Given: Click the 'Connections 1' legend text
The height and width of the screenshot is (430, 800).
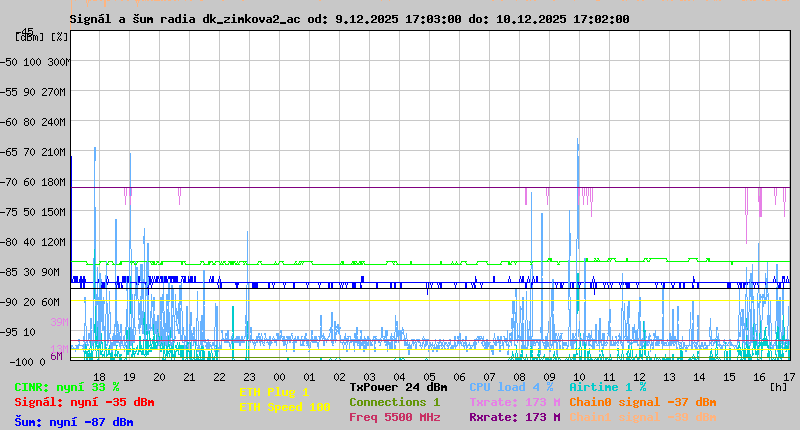Looking at the screenshot, I should (x=394, y=402).
